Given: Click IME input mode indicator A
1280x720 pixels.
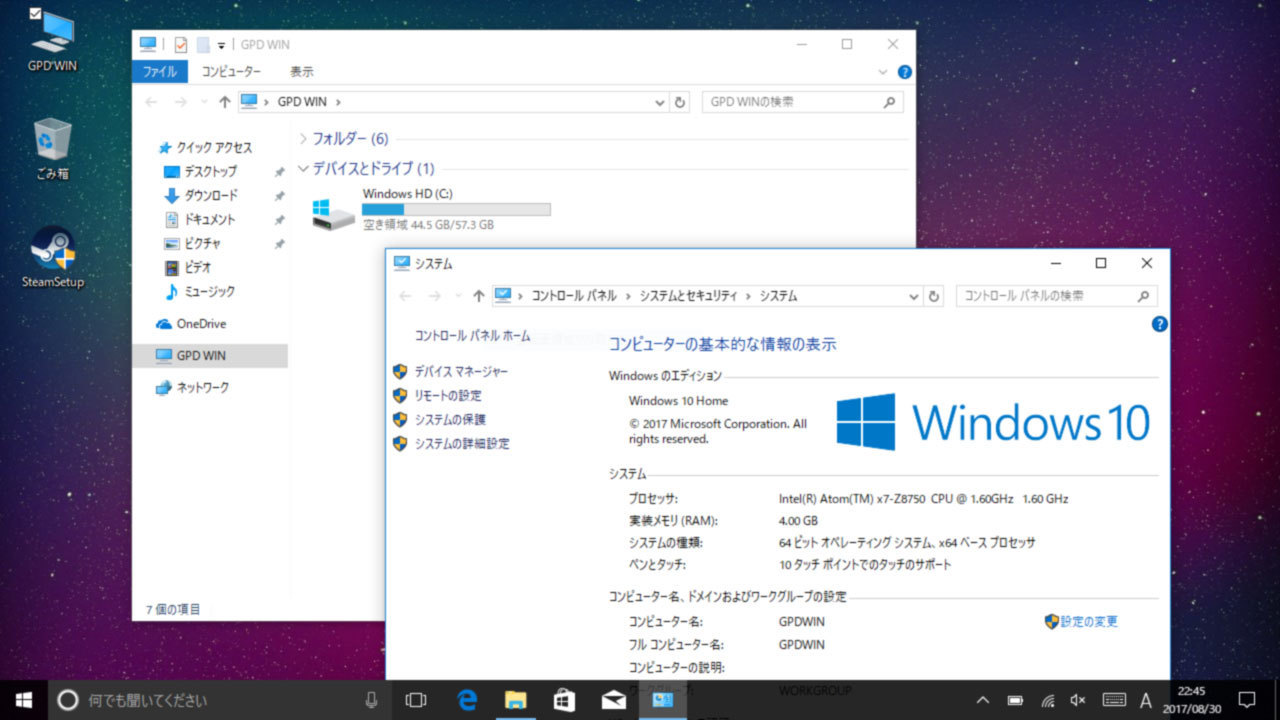Looking at the screenshot, I should [x=1146, y=700].
